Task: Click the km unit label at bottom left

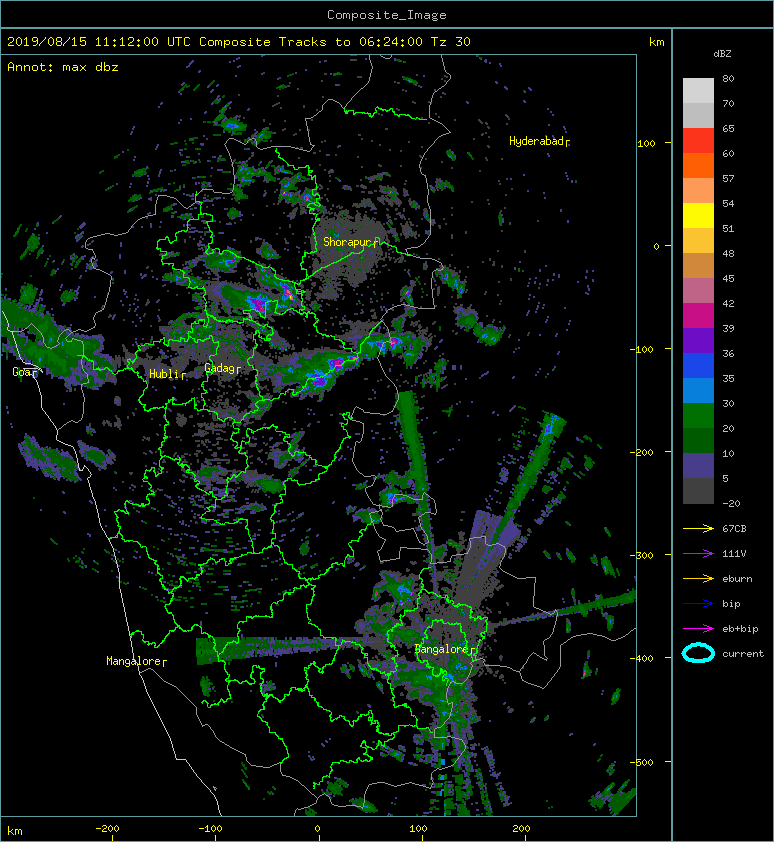Action: [x=15, y=831]
